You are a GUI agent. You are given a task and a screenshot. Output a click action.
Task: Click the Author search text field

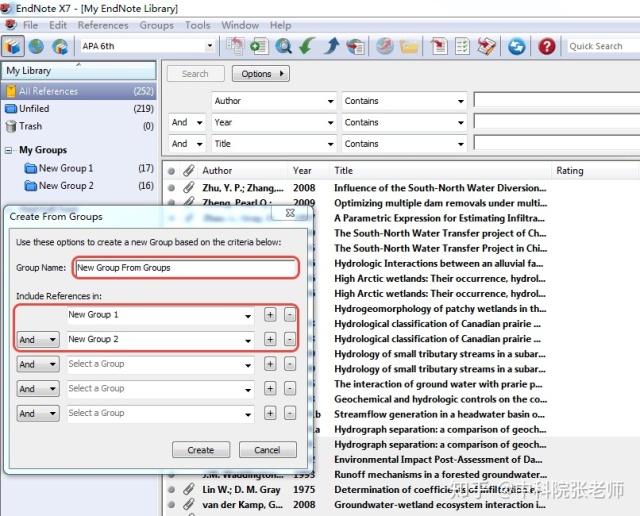click(x=556, y=100)
